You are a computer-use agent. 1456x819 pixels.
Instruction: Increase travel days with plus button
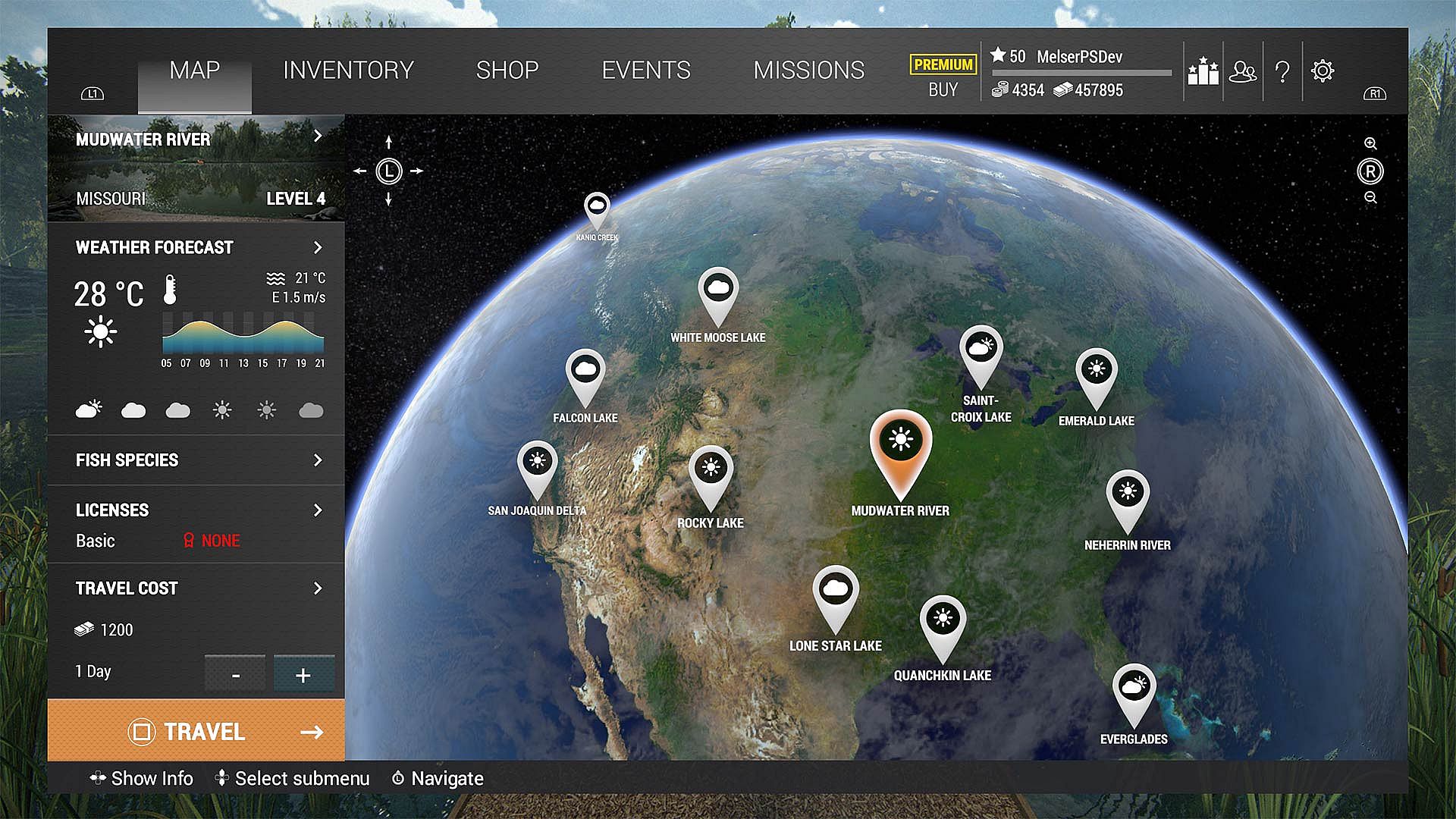coord(303,674)
